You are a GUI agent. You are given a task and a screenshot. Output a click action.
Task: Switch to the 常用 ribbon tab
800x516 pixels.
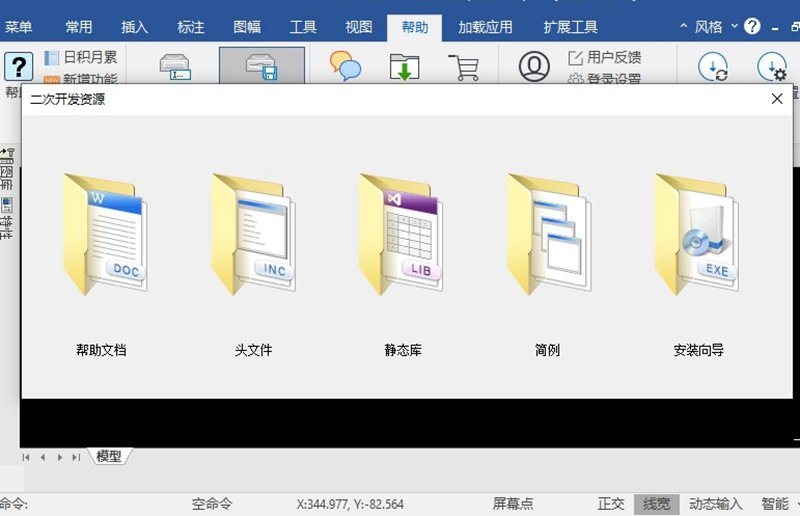pyautogui.click(x=79, y=27)
